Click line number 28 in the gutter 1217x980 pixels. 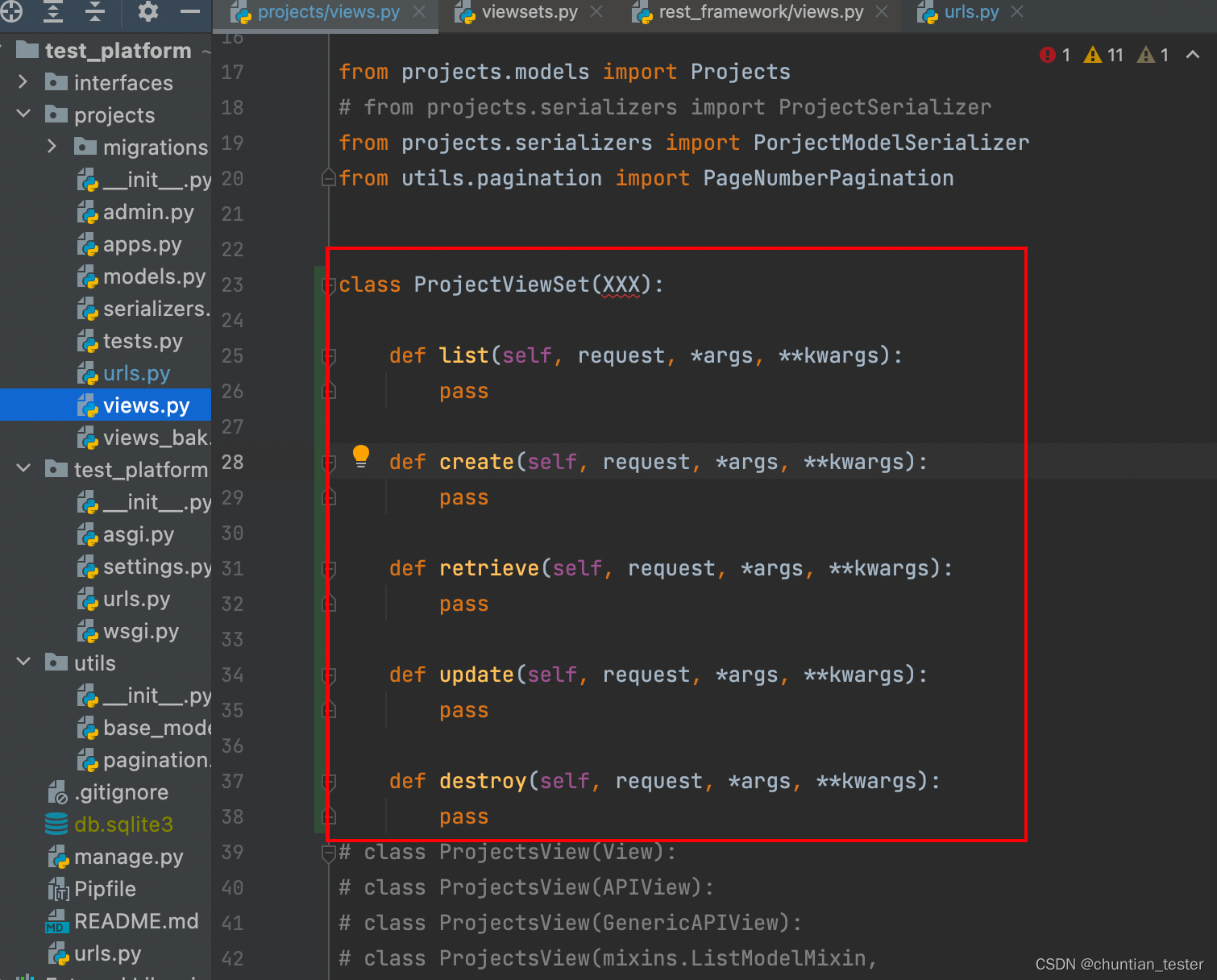click(x=232, y=461)
